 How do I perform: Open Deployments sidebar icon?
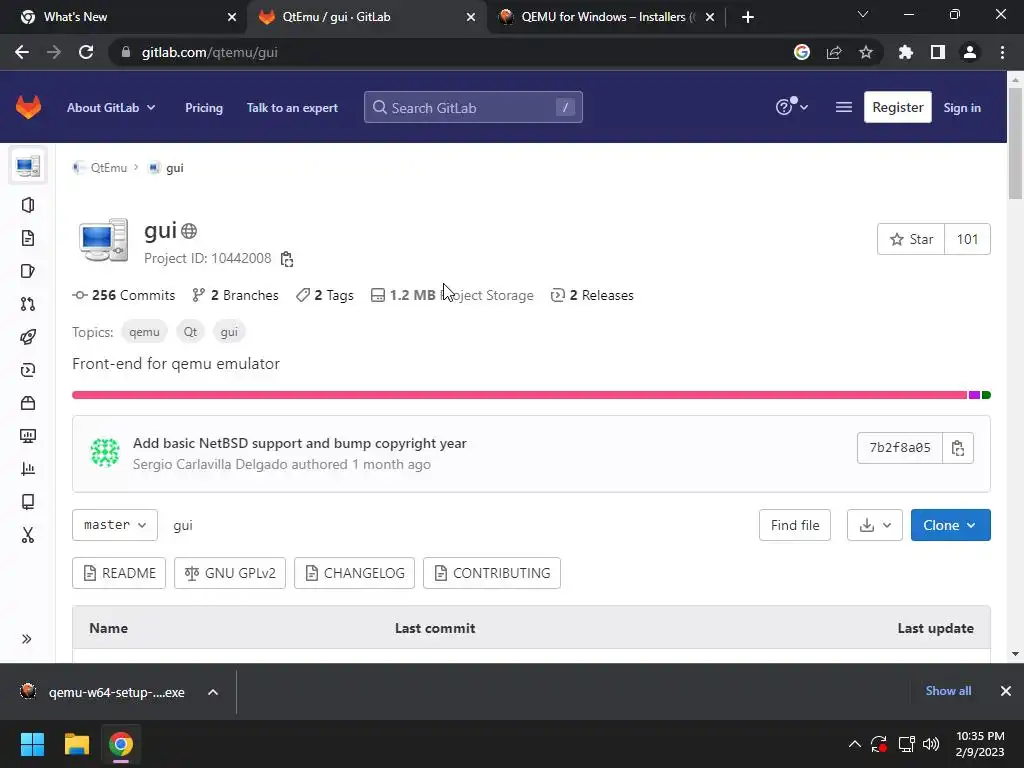tap(28, 370)
